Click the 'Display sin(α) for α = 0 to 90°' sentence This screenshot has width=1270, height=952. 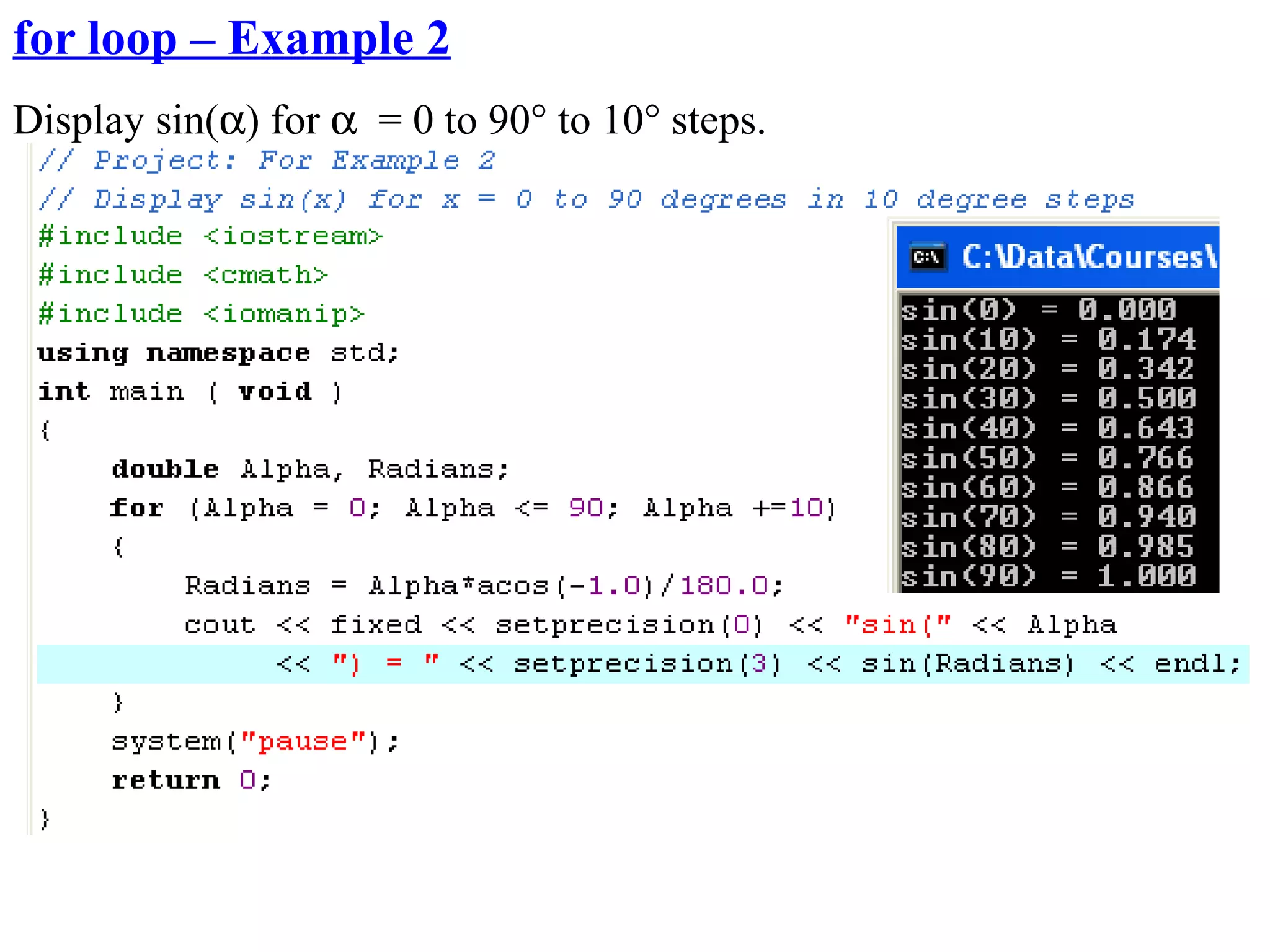tap(389, 120)
